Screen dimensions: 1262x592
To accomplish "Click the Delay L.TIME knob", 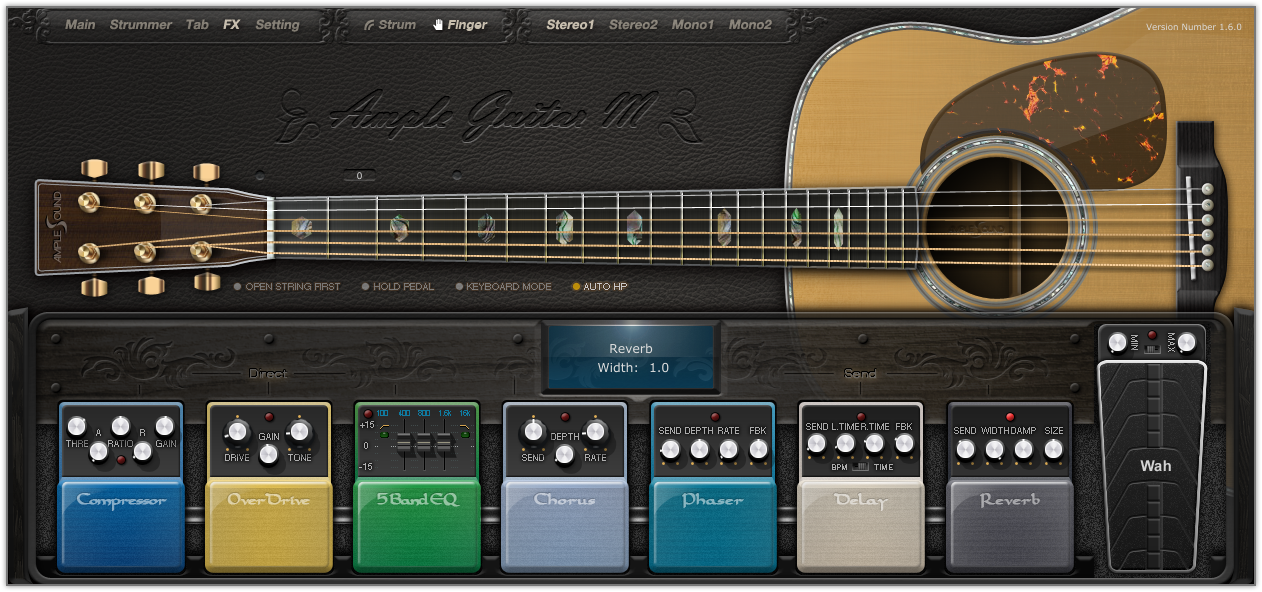I will [846, 443].
